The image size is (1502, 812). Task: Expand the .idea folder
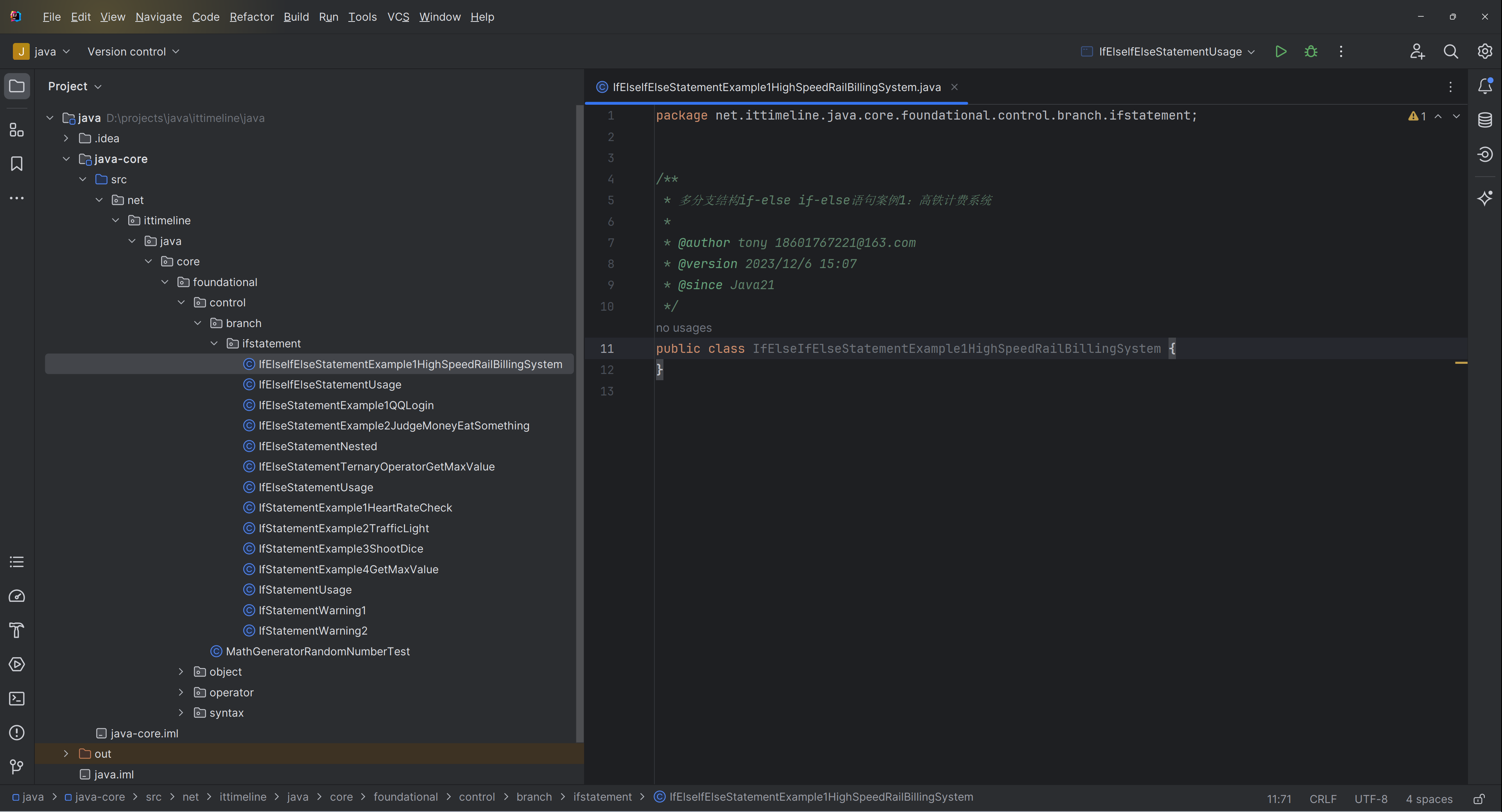coord(66,138)
